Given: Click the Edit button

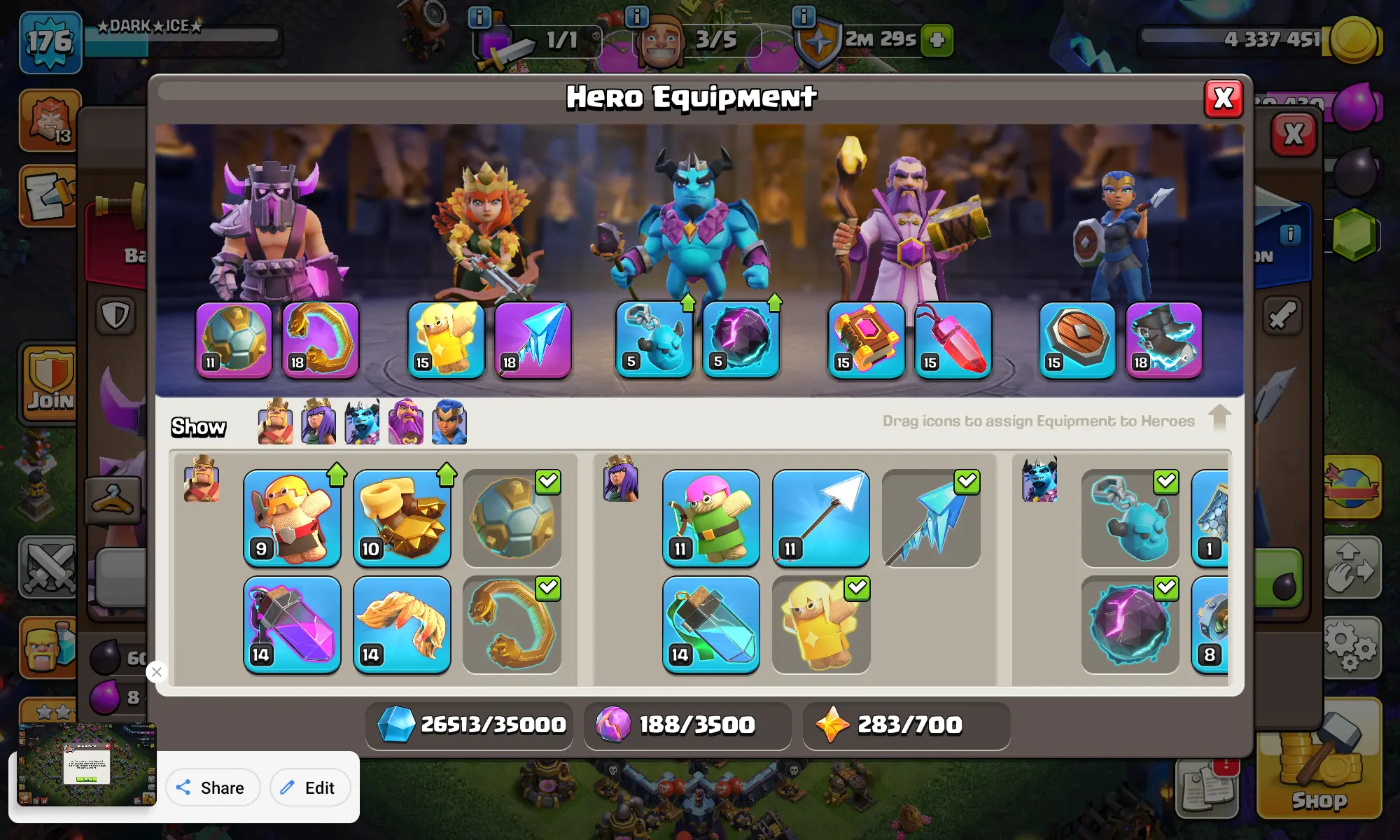Looking at the screenshot, I should pyautogui.click(x=310, y=787).
